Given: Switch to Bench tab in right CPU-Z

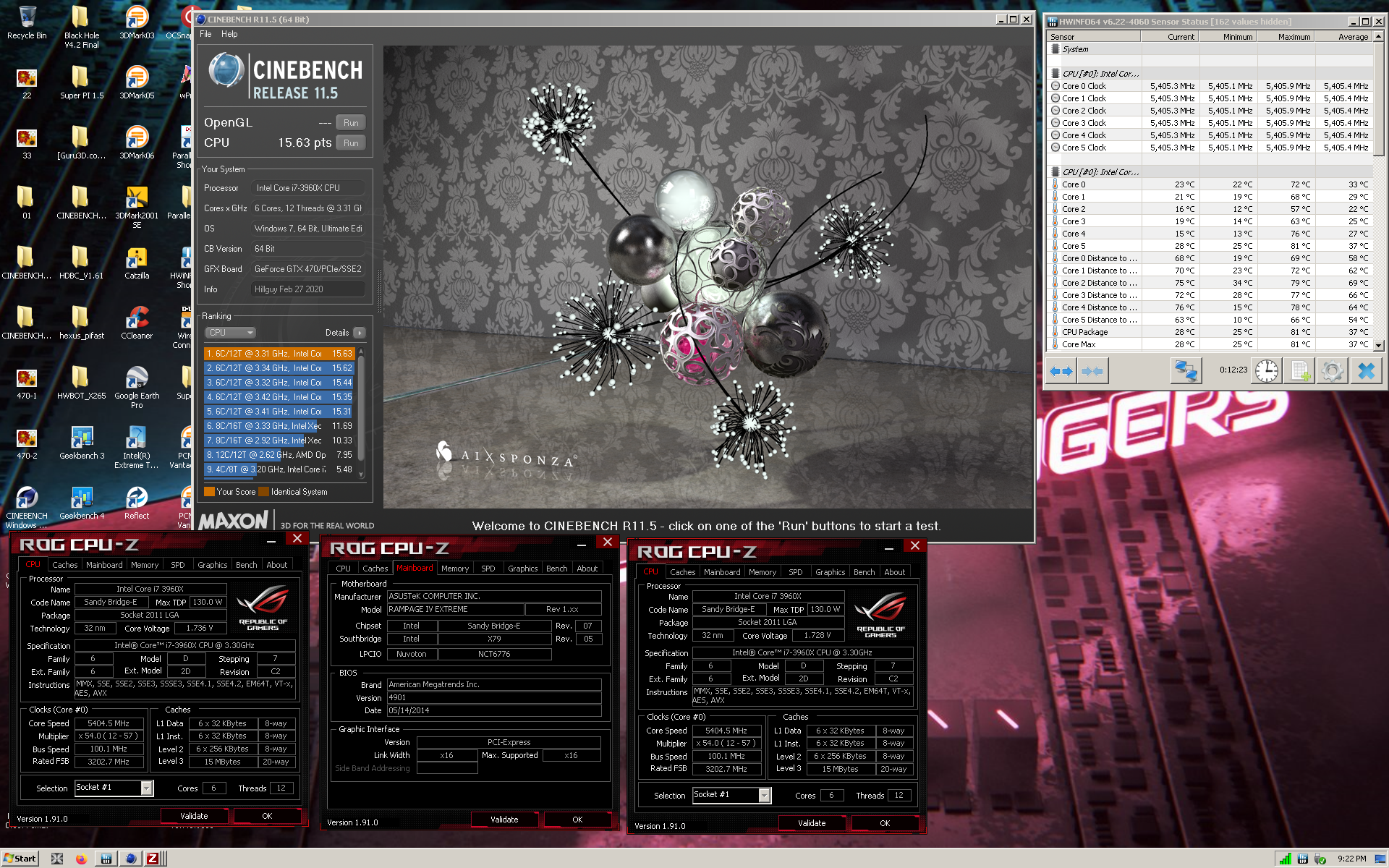Looking at the screenshot, I should coord(864,572).
